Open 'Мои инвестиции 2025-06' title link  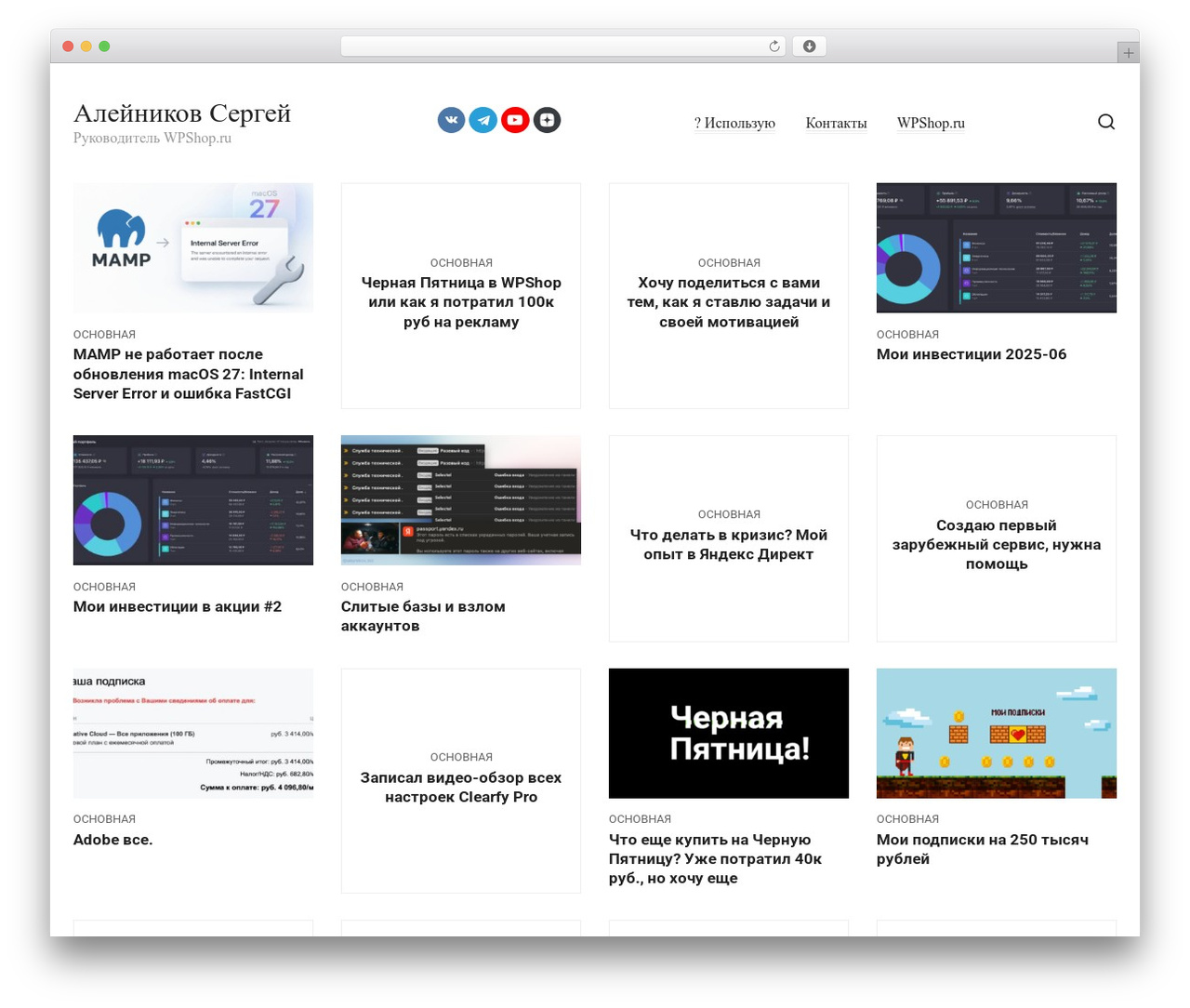coord(972,354)
